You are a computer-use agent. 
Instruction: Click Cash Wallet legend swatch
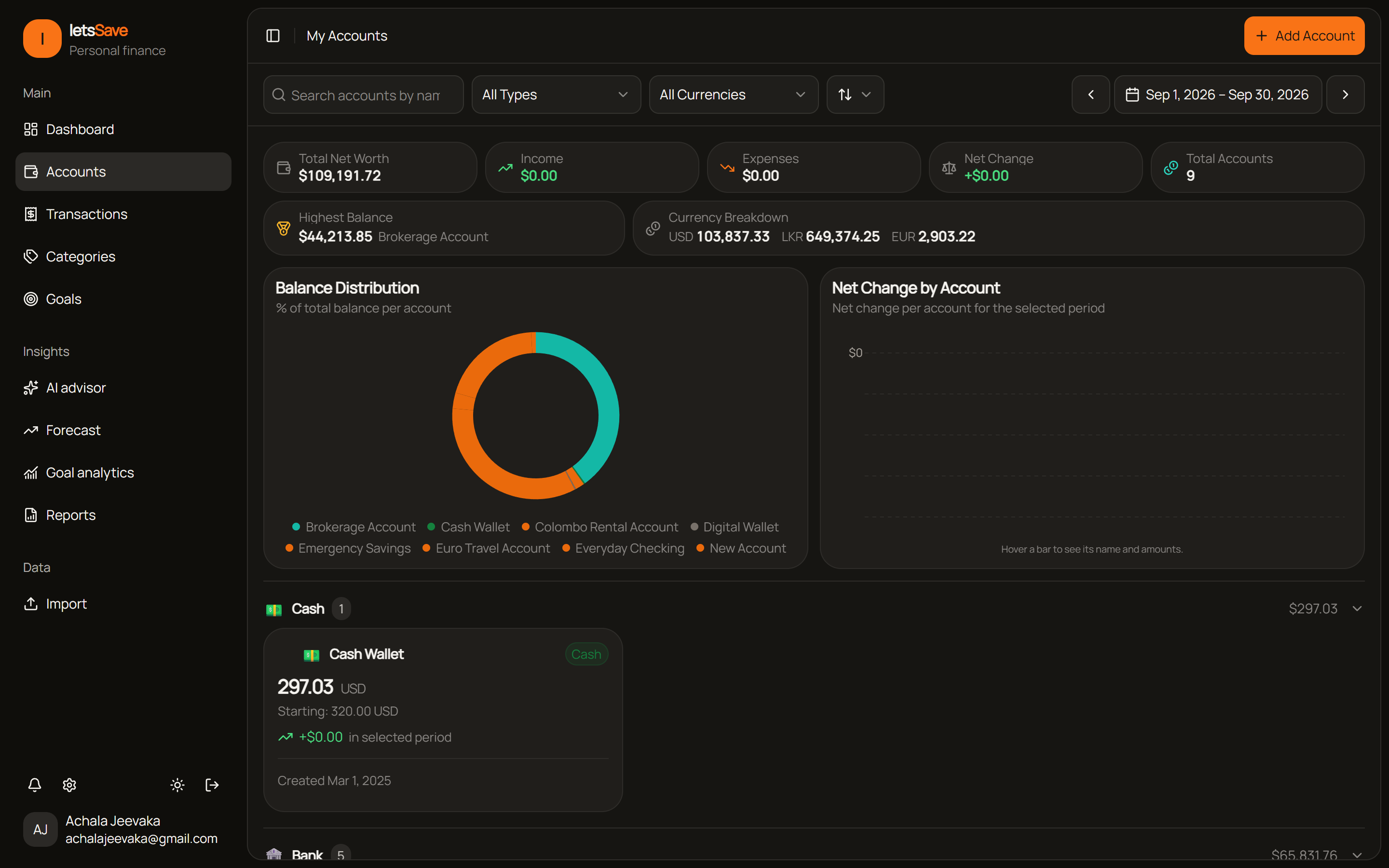tap(431, 527)
